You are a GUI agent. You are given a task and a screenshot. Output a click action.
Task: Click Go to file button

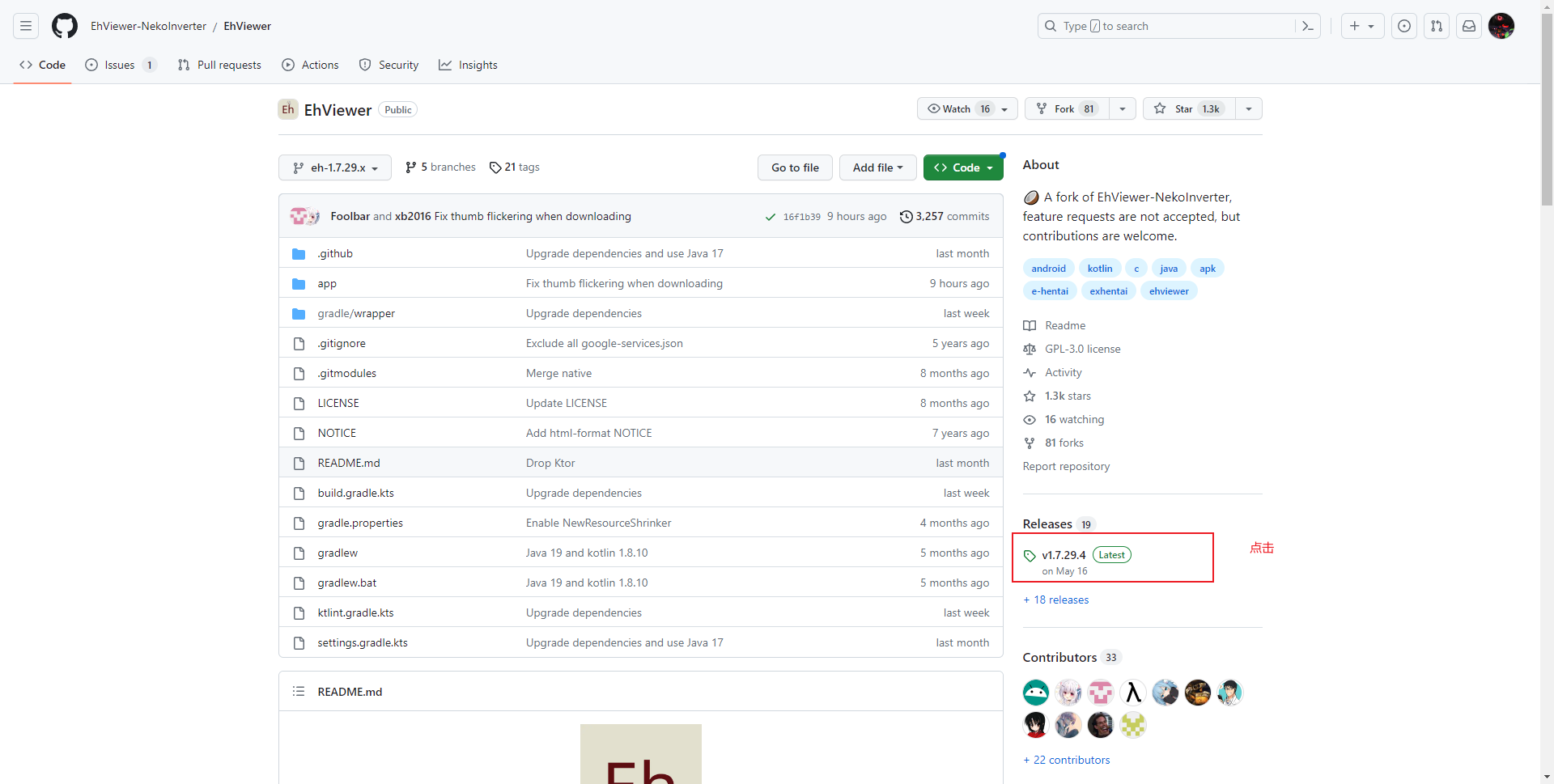(x=795, y=167)
